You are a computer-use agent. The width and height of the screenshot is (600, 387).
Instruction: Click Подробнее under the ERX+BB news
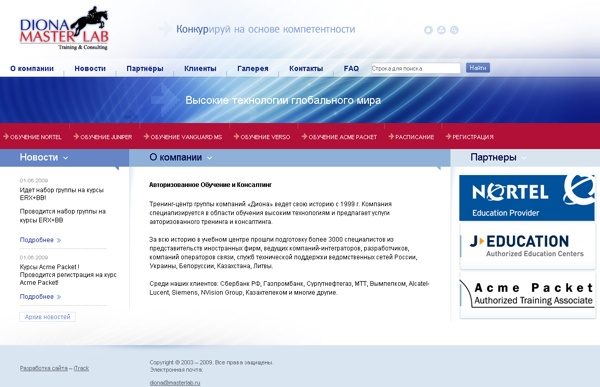(40, 240)
